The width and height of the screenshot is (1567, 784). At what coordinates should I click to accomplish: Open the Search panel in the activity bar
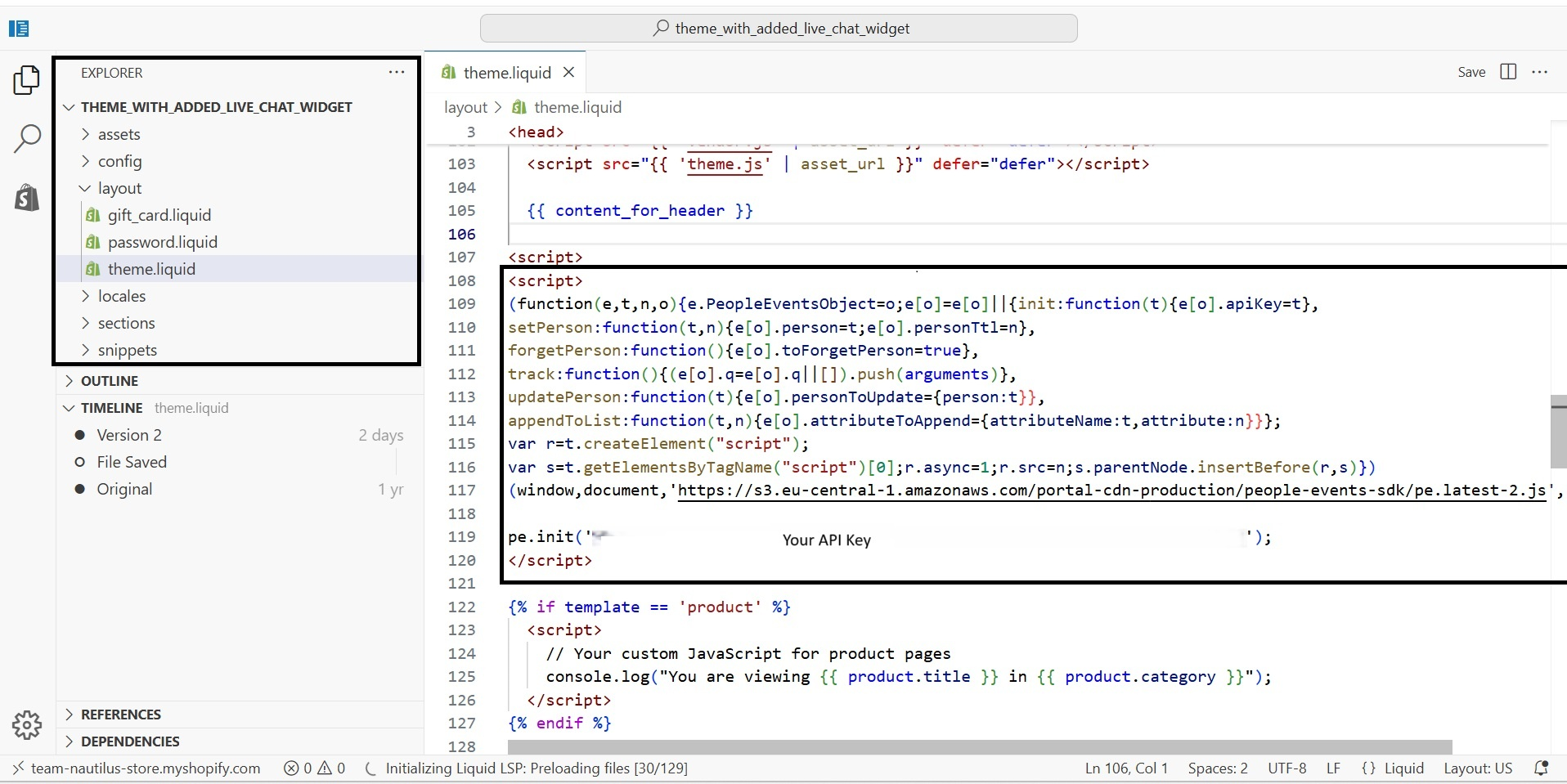pyautogui.click(x=27, y=139)
